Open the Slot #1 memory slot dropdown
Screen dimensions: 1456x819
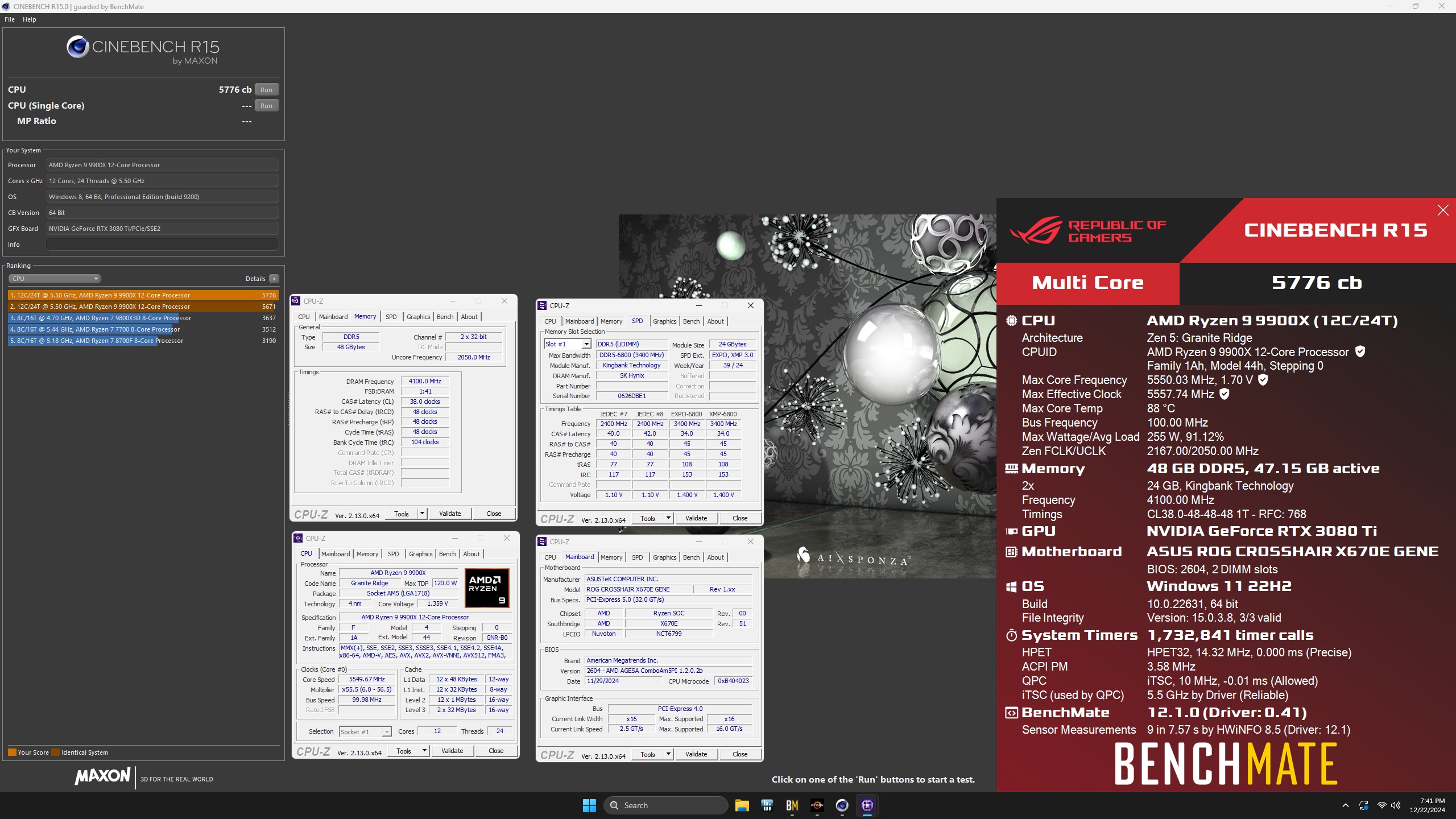568,344
